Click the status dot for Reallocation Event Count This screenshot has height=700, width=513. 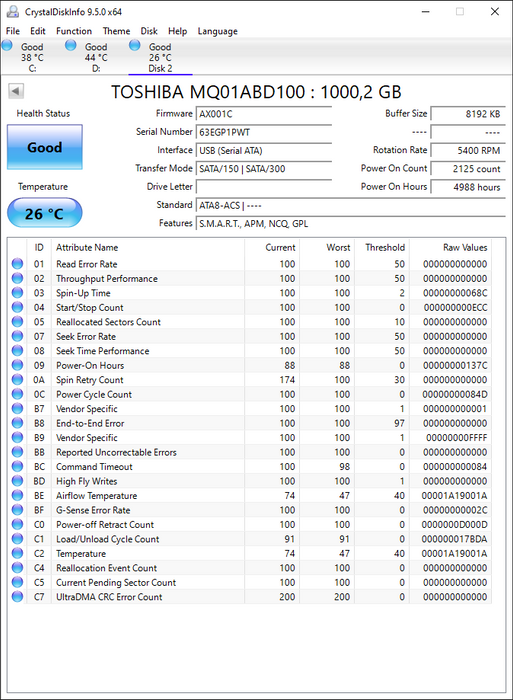tap(17, 568)
